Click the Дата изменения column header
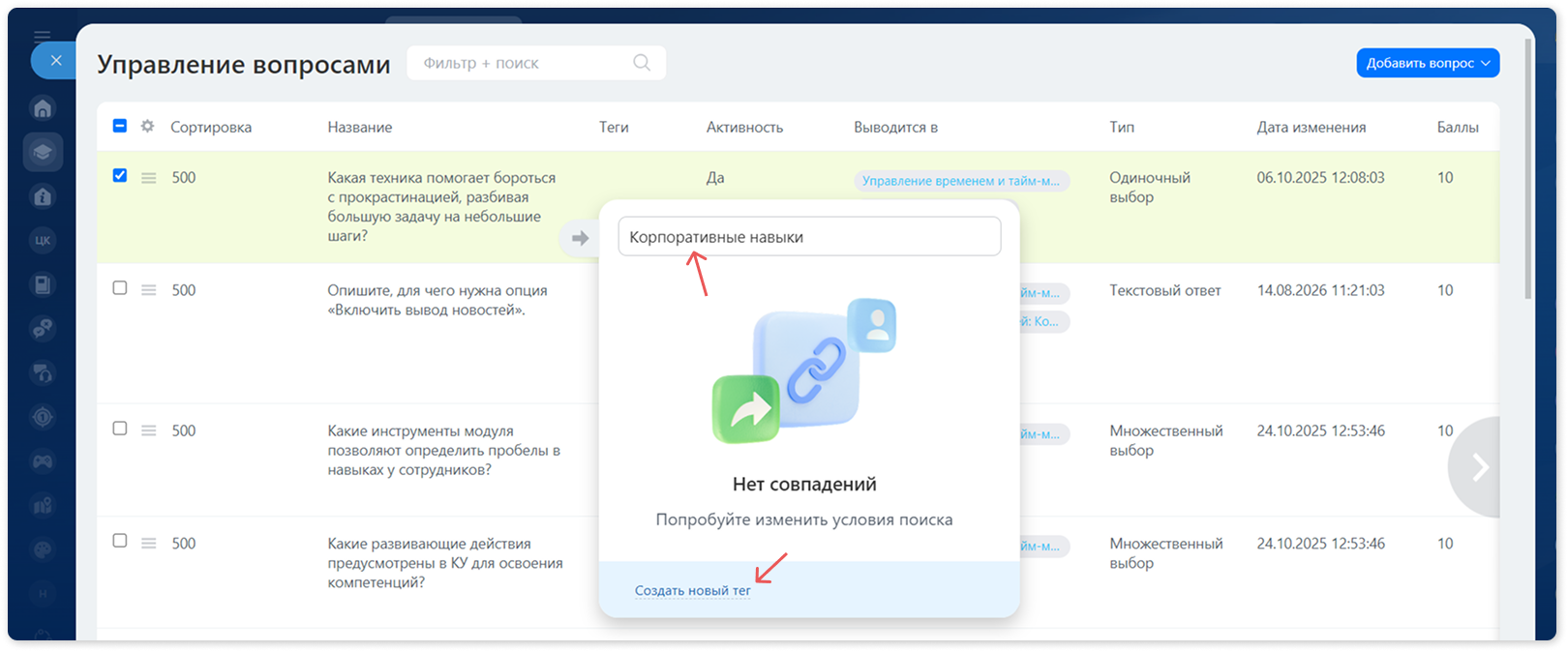Screen dimensions: 1568x652 (x=1312, y=127)
